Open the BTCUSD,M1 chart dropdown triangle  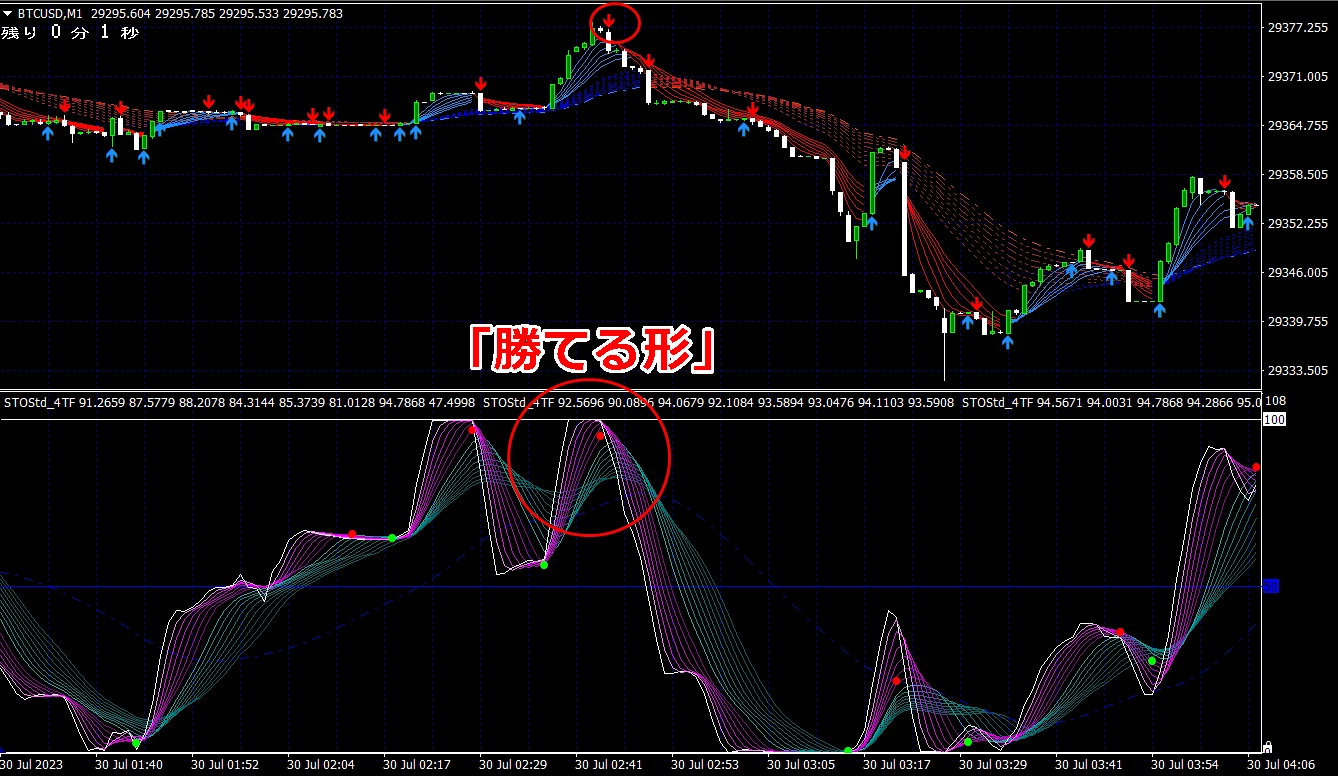tap(8, 14)
